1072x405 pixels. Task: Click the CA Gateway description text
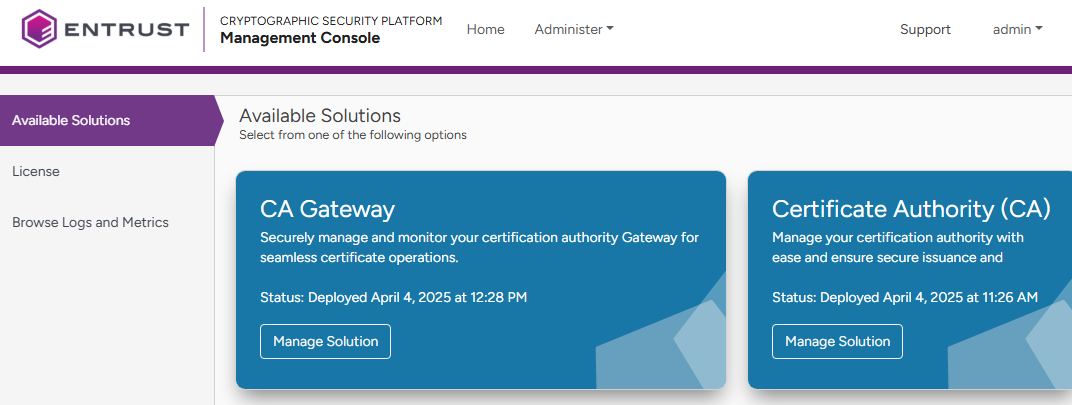[x=479, y=247]
